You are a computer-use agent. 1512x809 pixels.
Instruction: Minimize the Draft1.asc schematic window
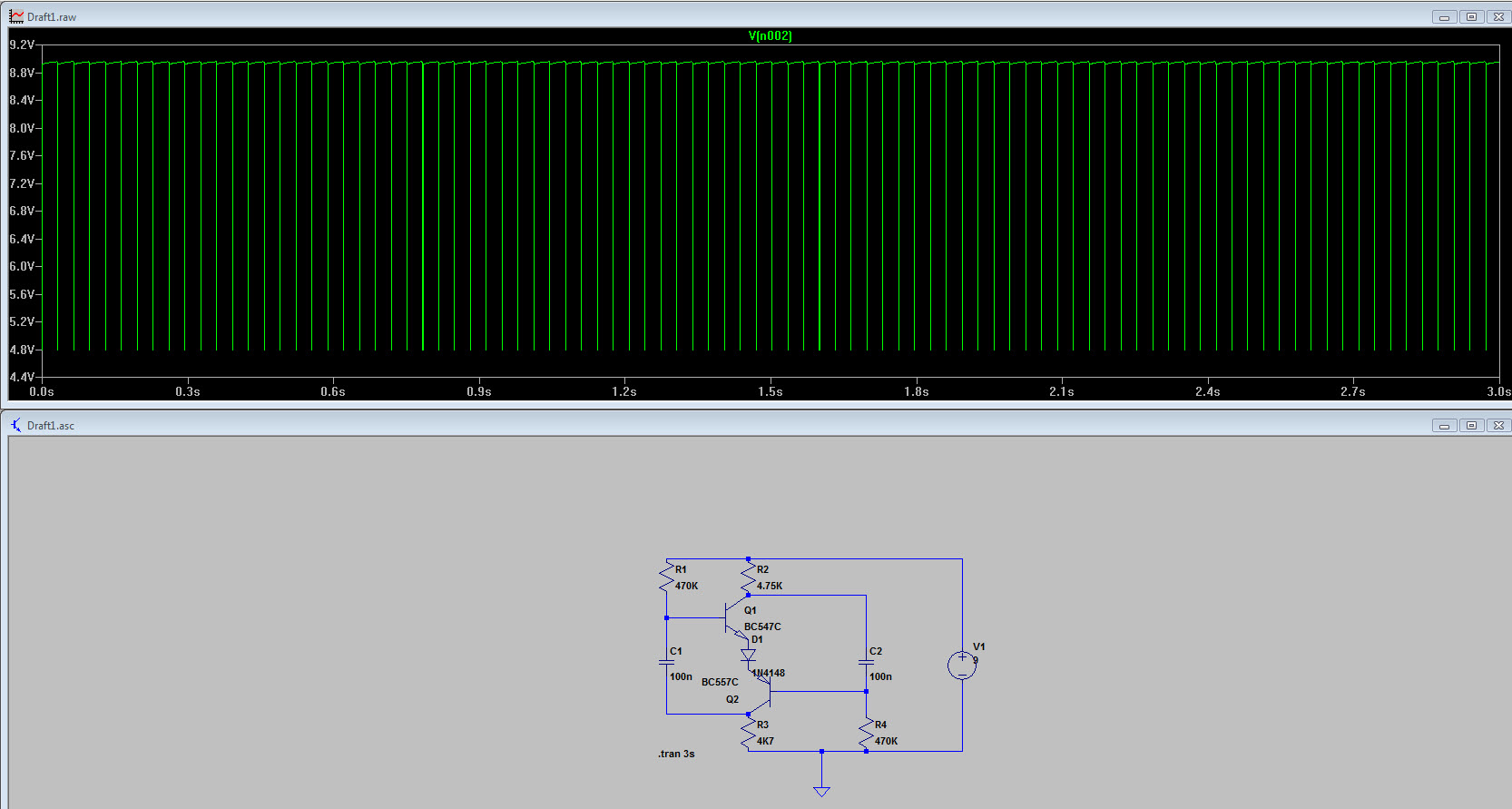pyautogui.click(x=1444, y=425)
